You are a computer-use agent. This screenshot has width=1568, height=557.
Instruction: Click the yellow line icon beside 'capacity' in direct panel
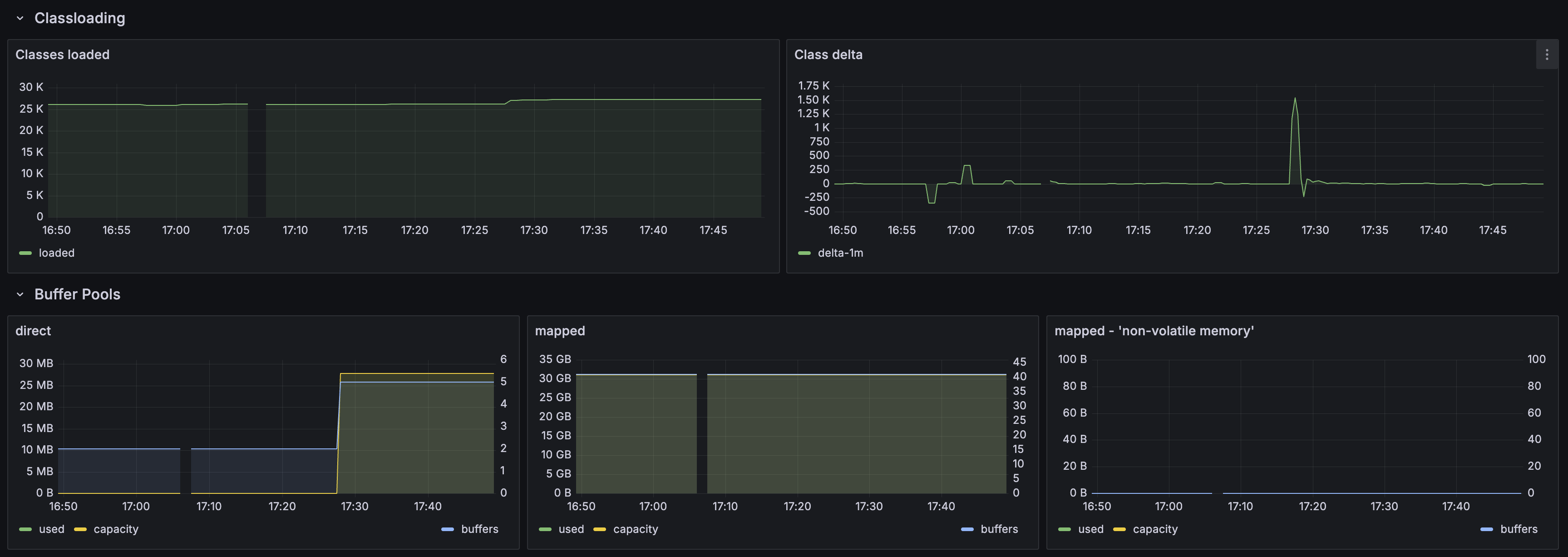coord(80,529)
